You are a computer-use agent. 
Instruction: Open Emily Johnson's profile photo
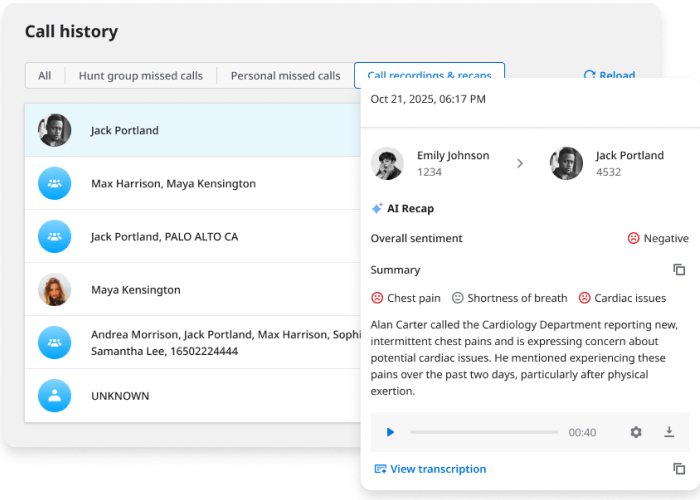387,163
